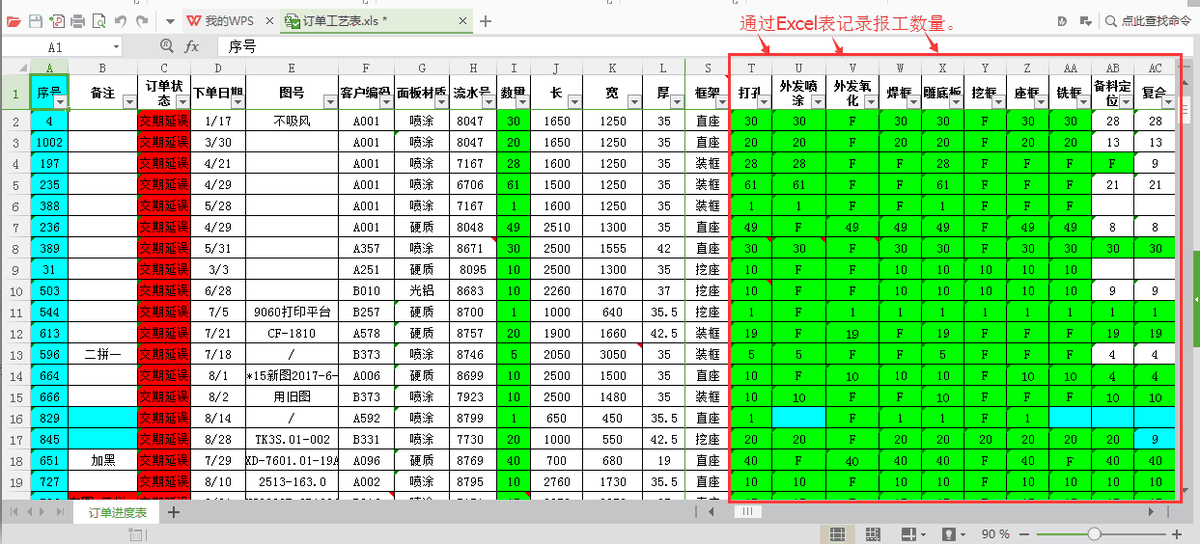
Task: Open the filter dropdown for 复合 column
Action: pos(1170,102)
